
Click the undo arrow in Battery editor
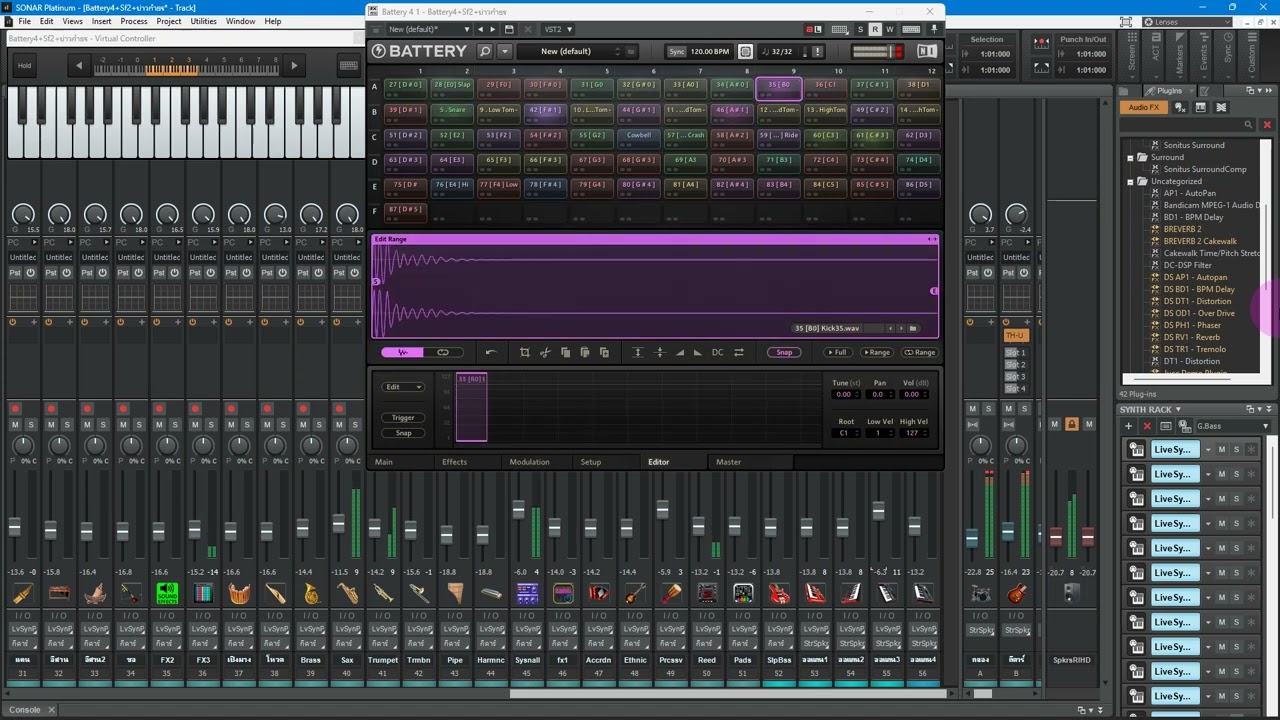pyautogui.click(x=491, y=352)
